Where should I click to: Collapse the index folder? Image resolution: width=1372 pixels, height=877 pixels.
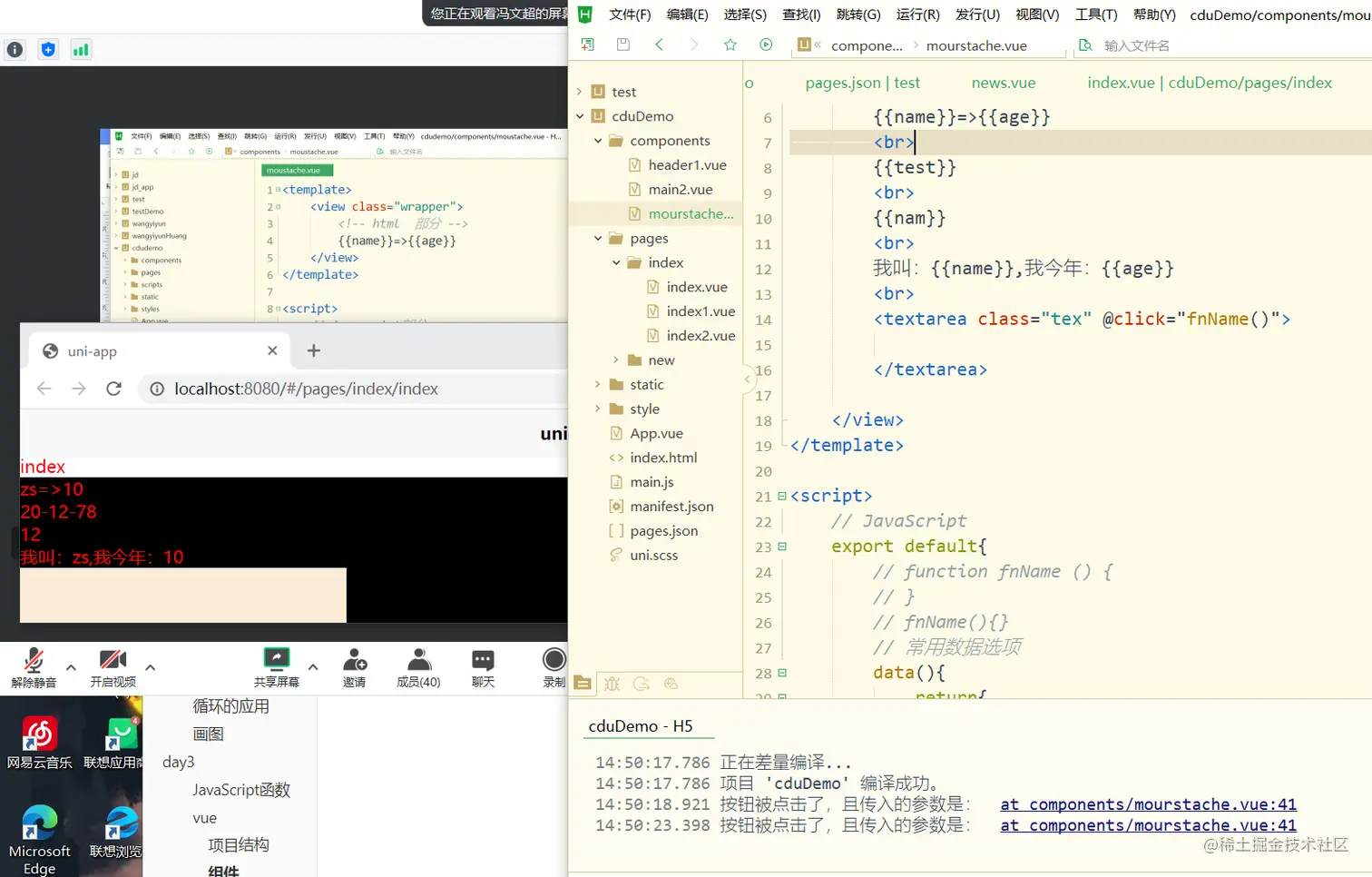pyautogui.click(x=616, y=262)
